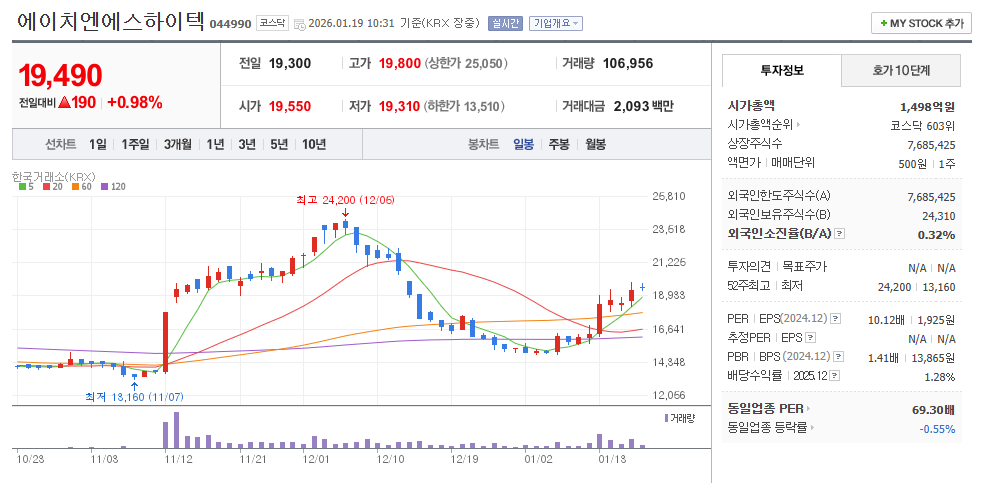Image resolution: width=988 pixels, height=483 pixels.
Task: Open the 시가총액순위 link
Action: 764,125
